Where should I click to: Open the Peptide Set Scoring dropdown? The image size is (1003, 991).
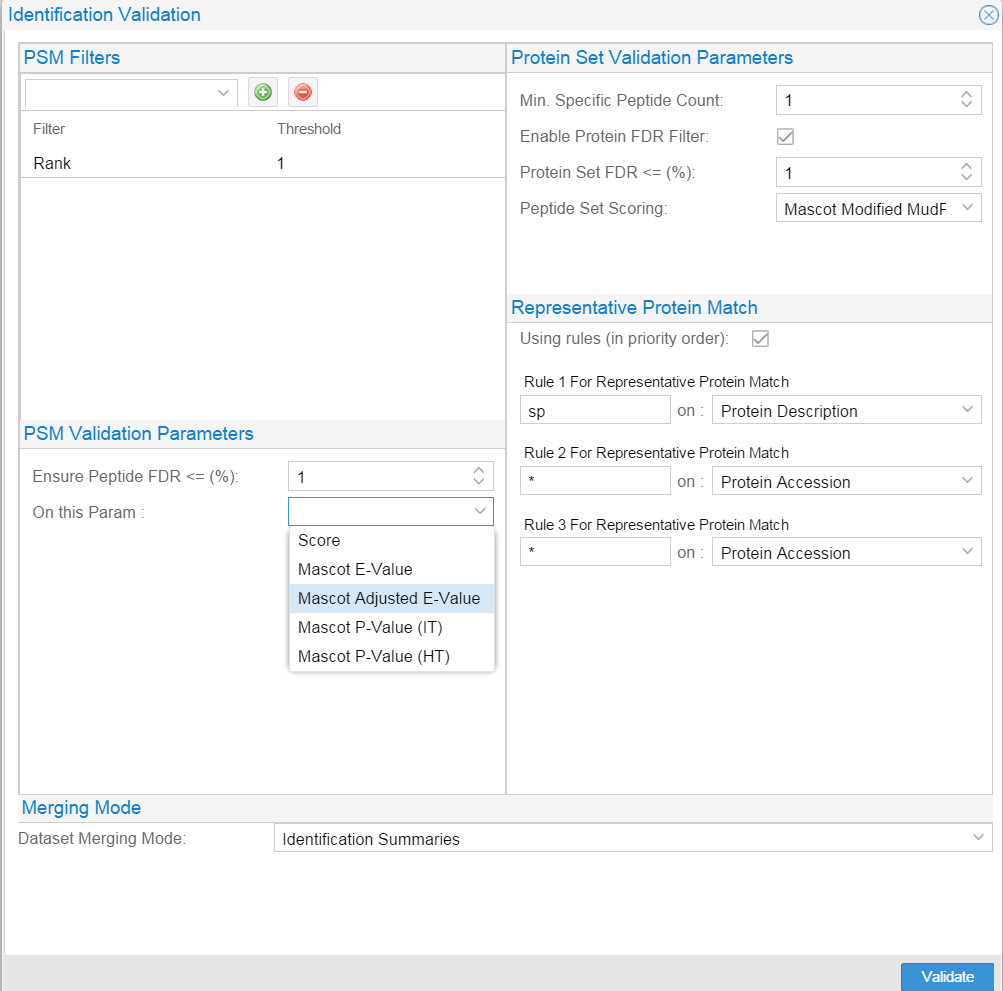pyautogui.click(x=878, y=209)
